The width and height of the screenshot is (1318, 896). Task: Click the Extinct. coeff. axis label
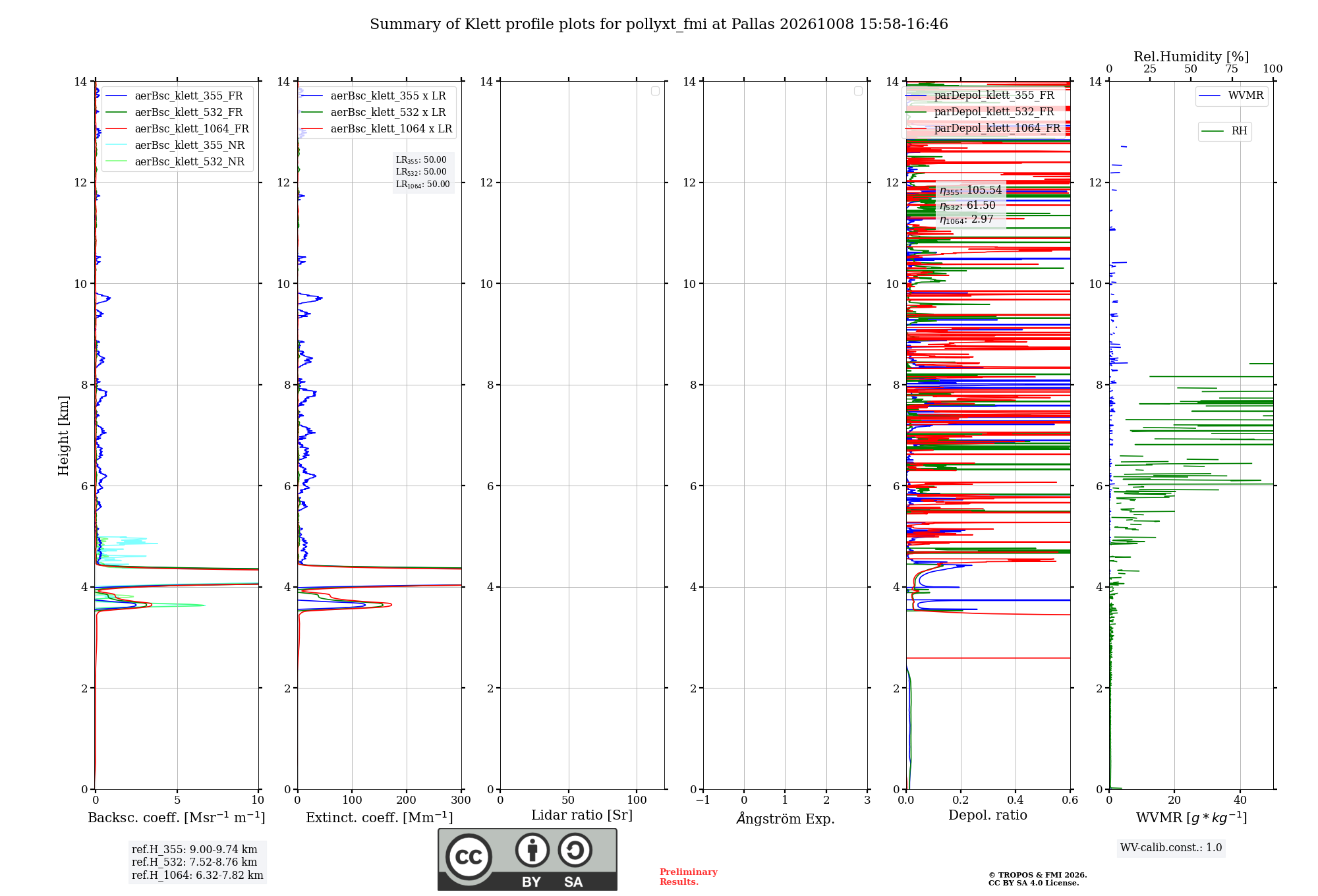(x=380, y=818)
